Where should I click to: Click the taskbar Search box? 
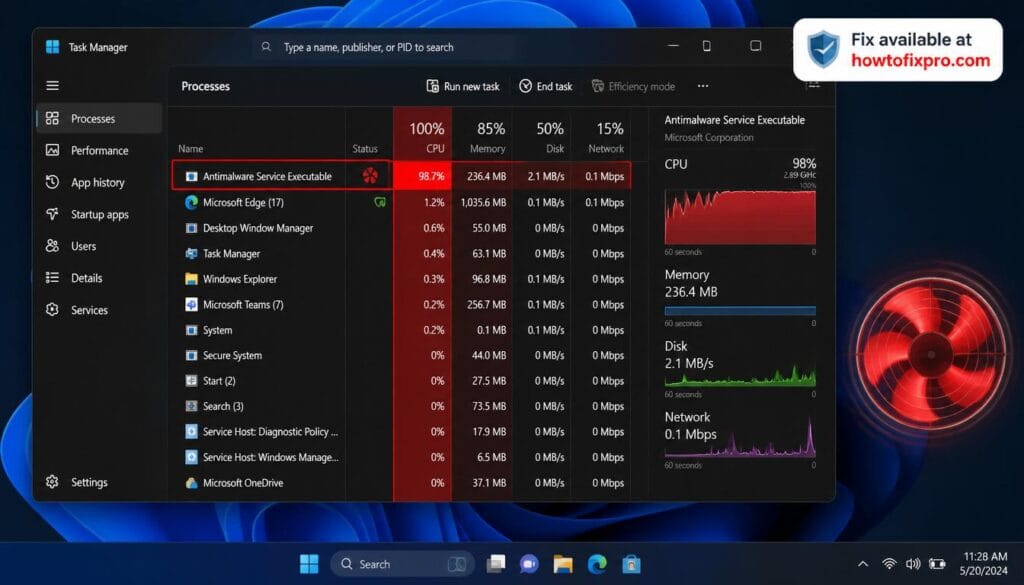[x=403, y=564]
